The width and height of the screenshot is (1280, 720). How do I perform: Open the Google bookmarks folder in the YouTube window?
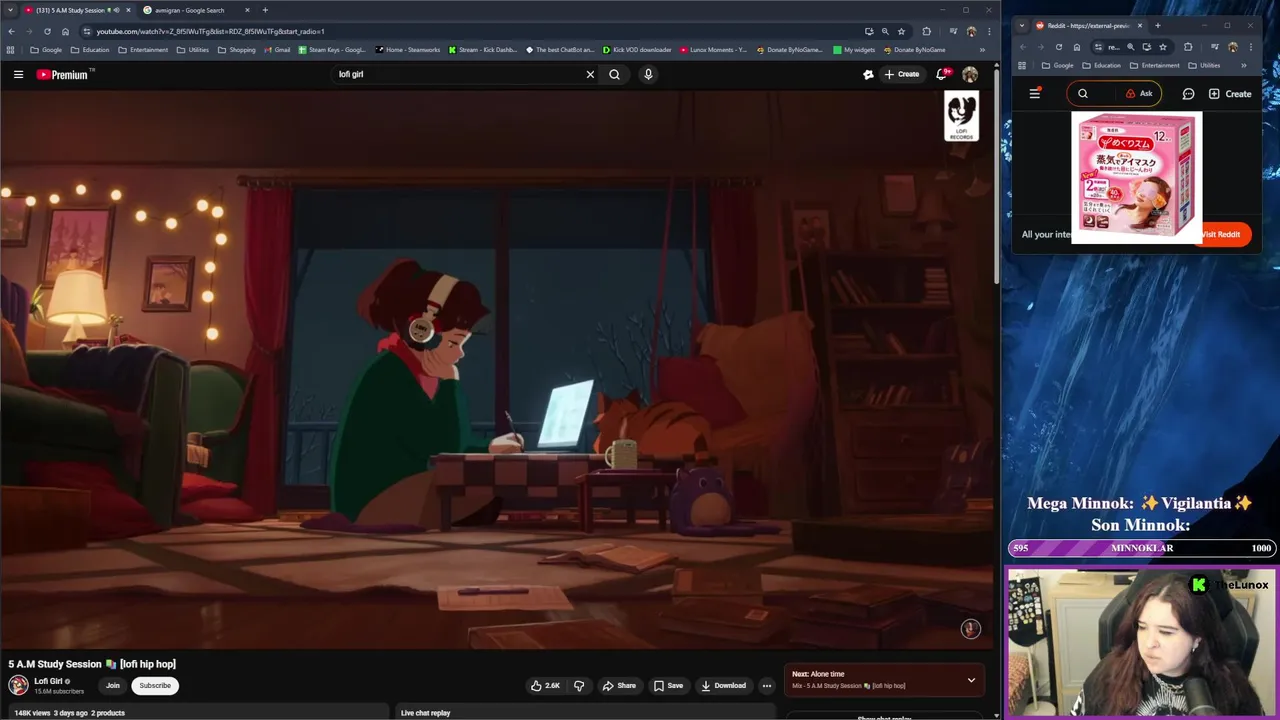[46, 49]
